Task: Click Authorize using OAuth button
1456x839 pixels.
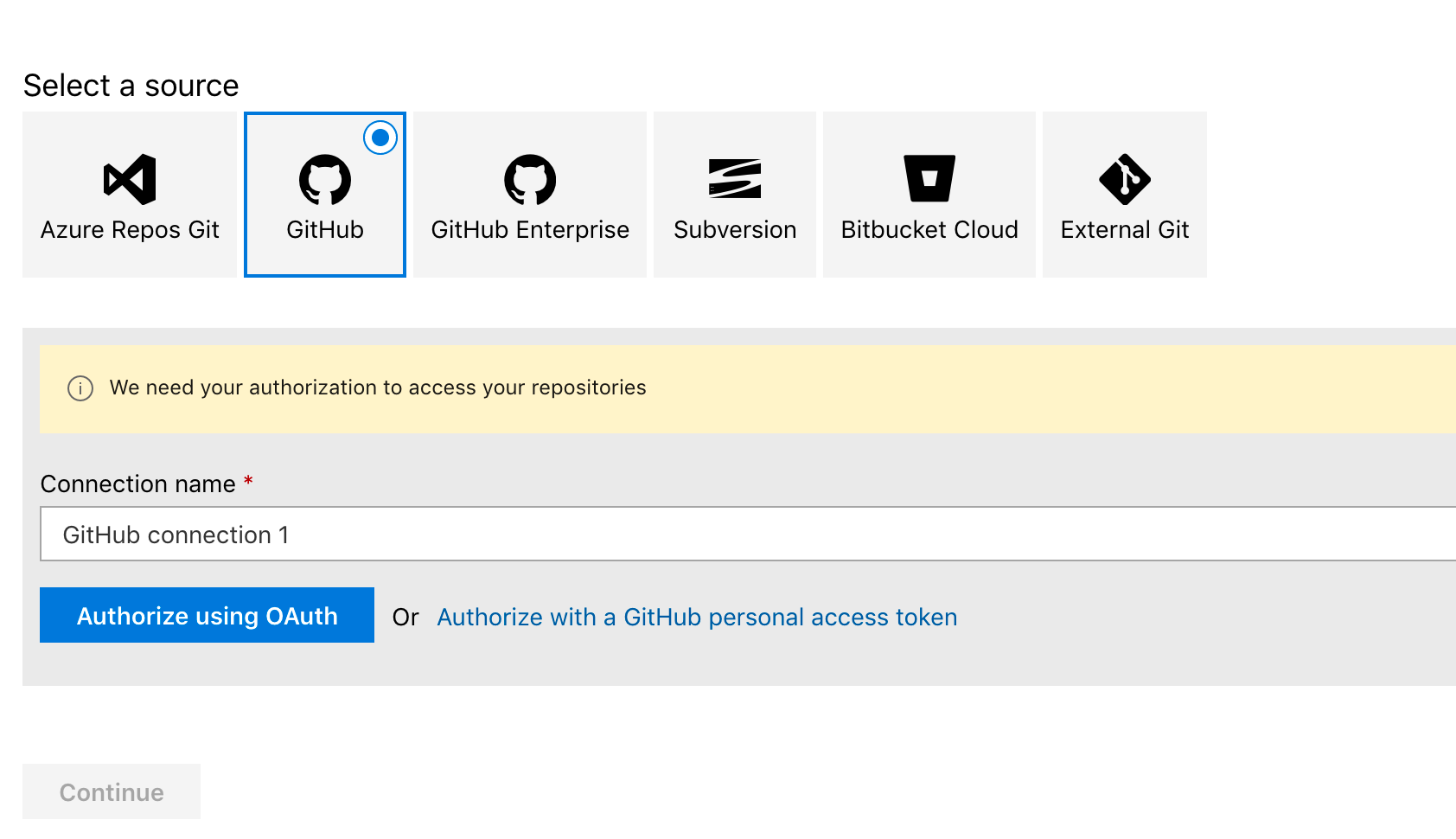Action: [207, 615]
